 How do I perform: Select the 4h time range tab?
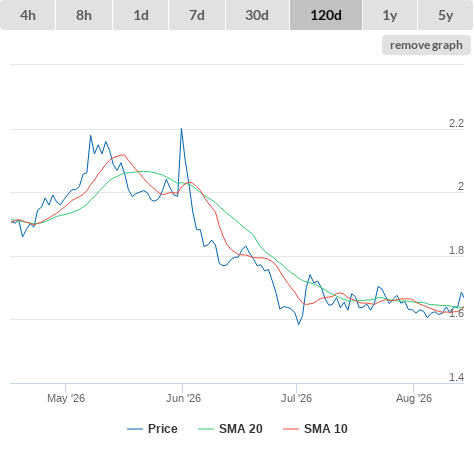(x=27, y=15)
